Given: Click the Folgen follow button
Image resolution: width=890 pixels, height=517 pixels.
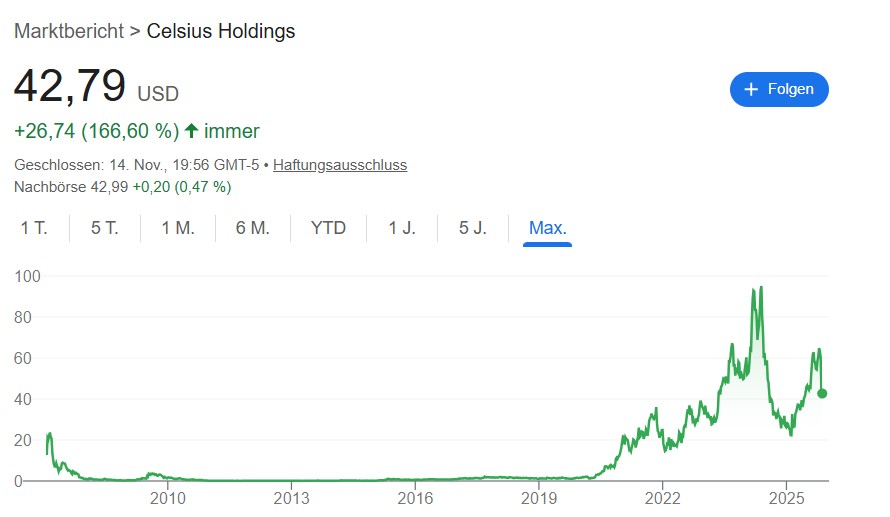Looking at the screenshot, I should tap(779, 89).
